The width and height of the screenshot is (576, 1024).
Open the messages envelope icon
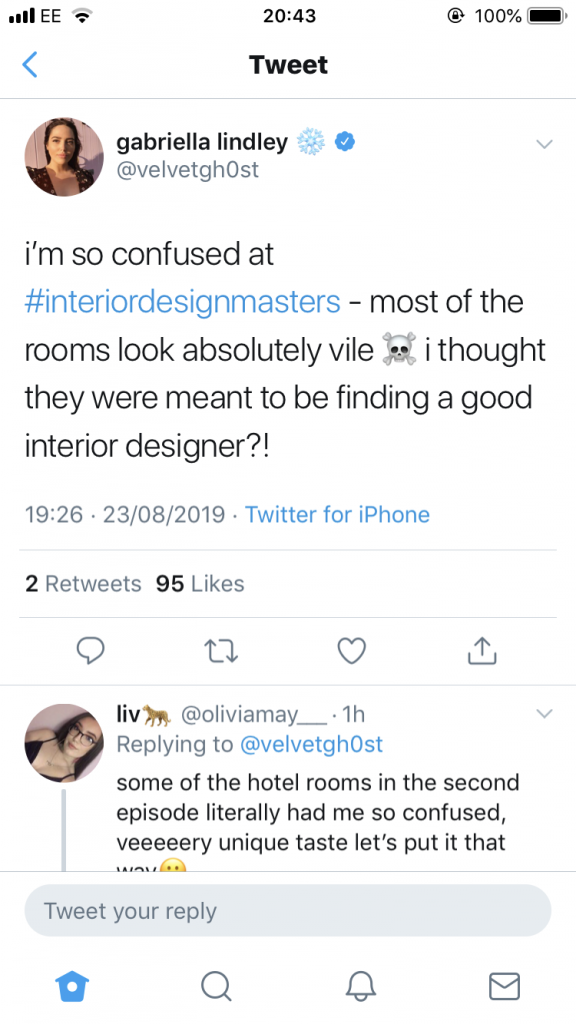(504, 986)
